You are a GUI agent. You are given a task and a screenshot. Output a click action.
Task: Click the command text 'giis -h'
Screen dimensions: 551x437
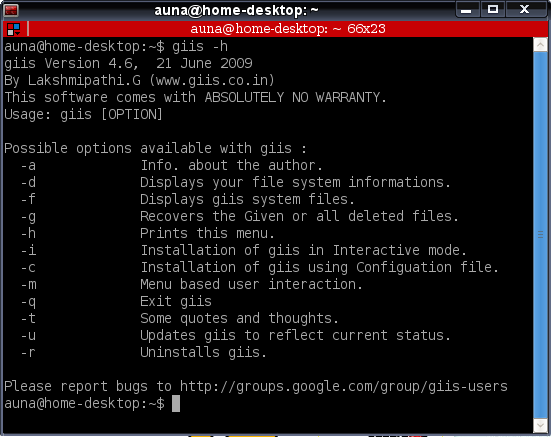(200, 47)
